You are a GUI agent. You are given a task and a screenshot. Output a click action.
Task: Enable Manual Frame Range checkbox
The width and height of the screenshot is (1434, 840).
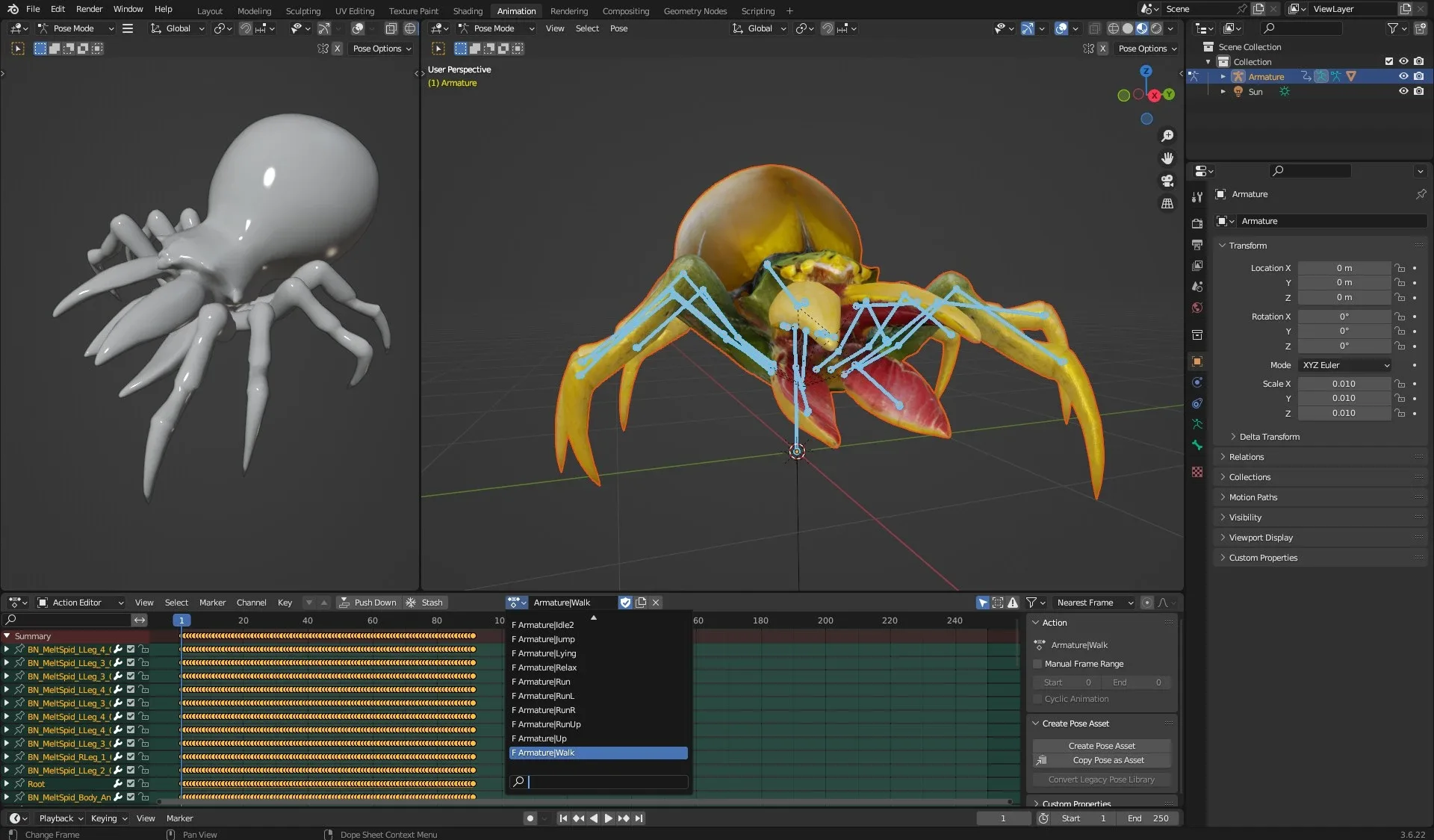1037,664
